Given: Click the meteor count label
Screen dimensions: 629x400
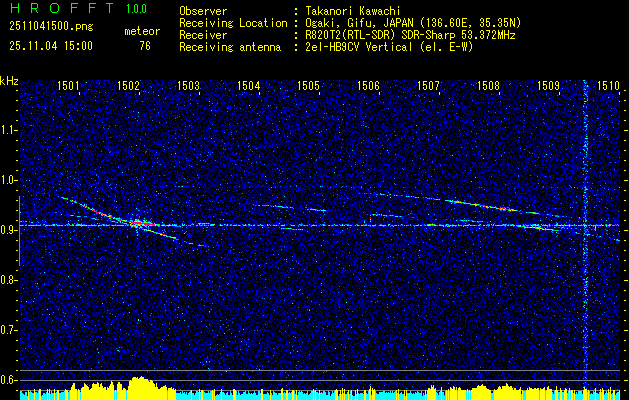Looking at the screenshot, I should coord(142,31).
